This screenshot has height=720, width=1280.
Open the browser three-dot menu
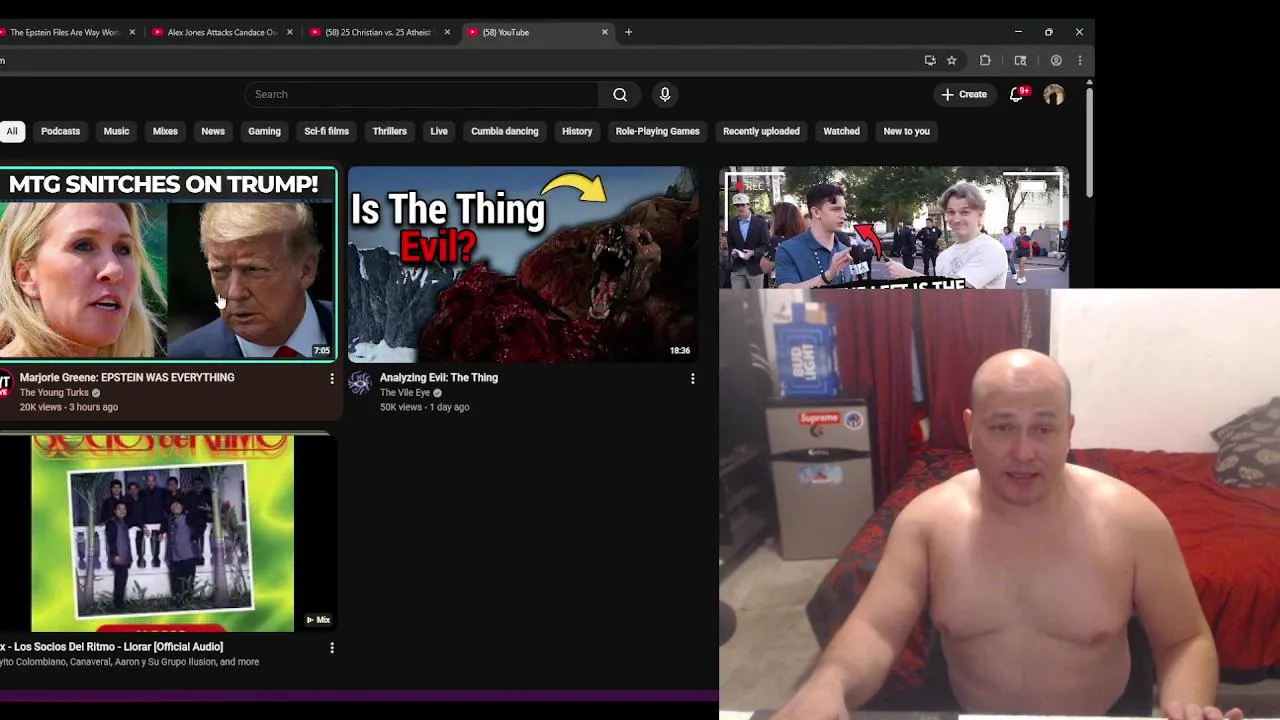pyautogui.click(x=1080, y=60)
